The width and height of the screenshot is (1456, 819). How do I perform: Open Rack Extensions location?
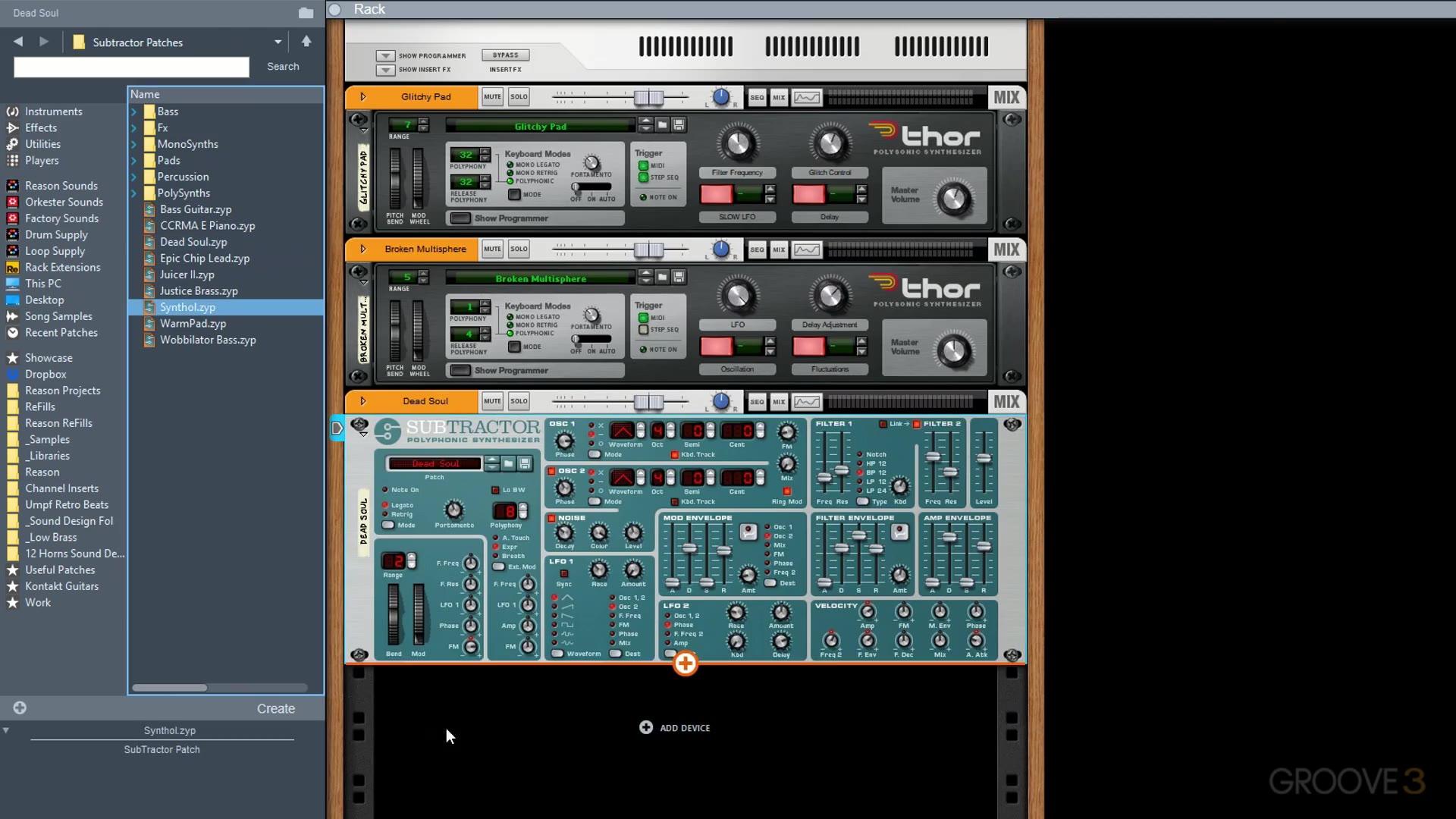[62, 268]
